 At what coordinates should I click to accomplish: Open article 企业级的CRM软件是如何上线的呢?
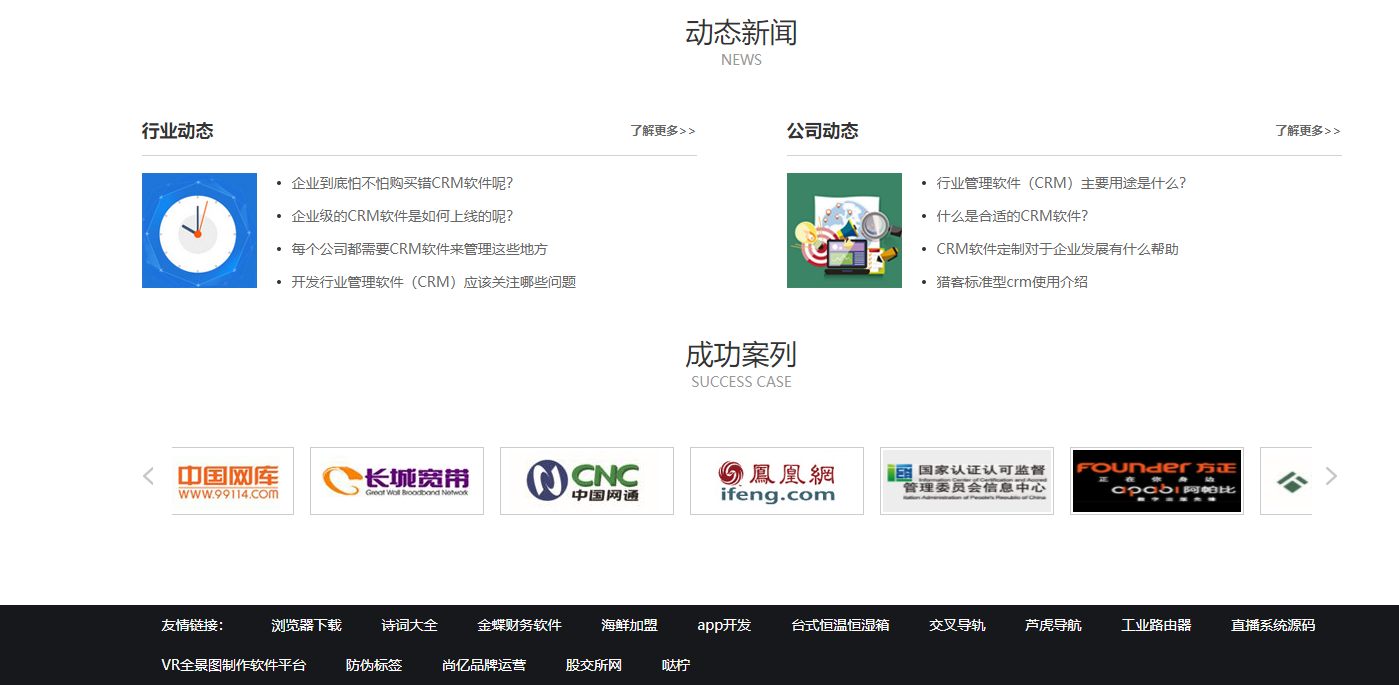coord(402,216)
